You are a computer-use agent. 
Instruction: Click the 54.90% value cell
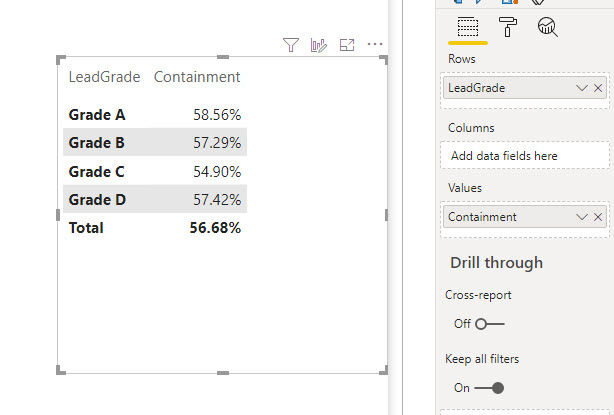[217, 171]
